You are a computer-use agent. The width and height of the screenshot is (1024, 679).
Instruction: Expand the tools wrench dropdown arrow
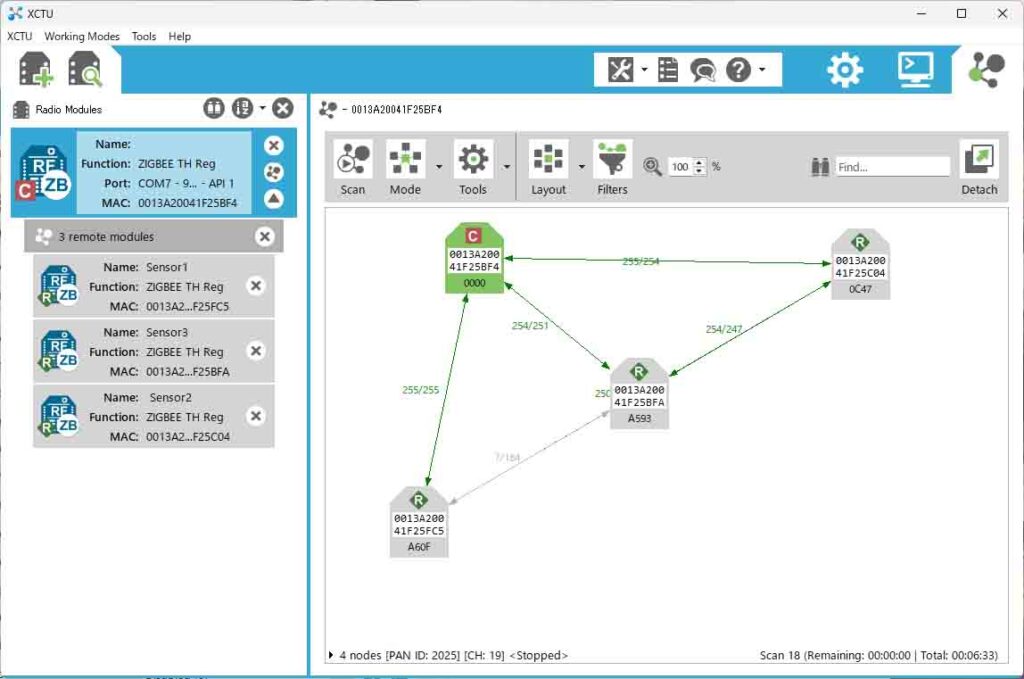pos(644,70)
